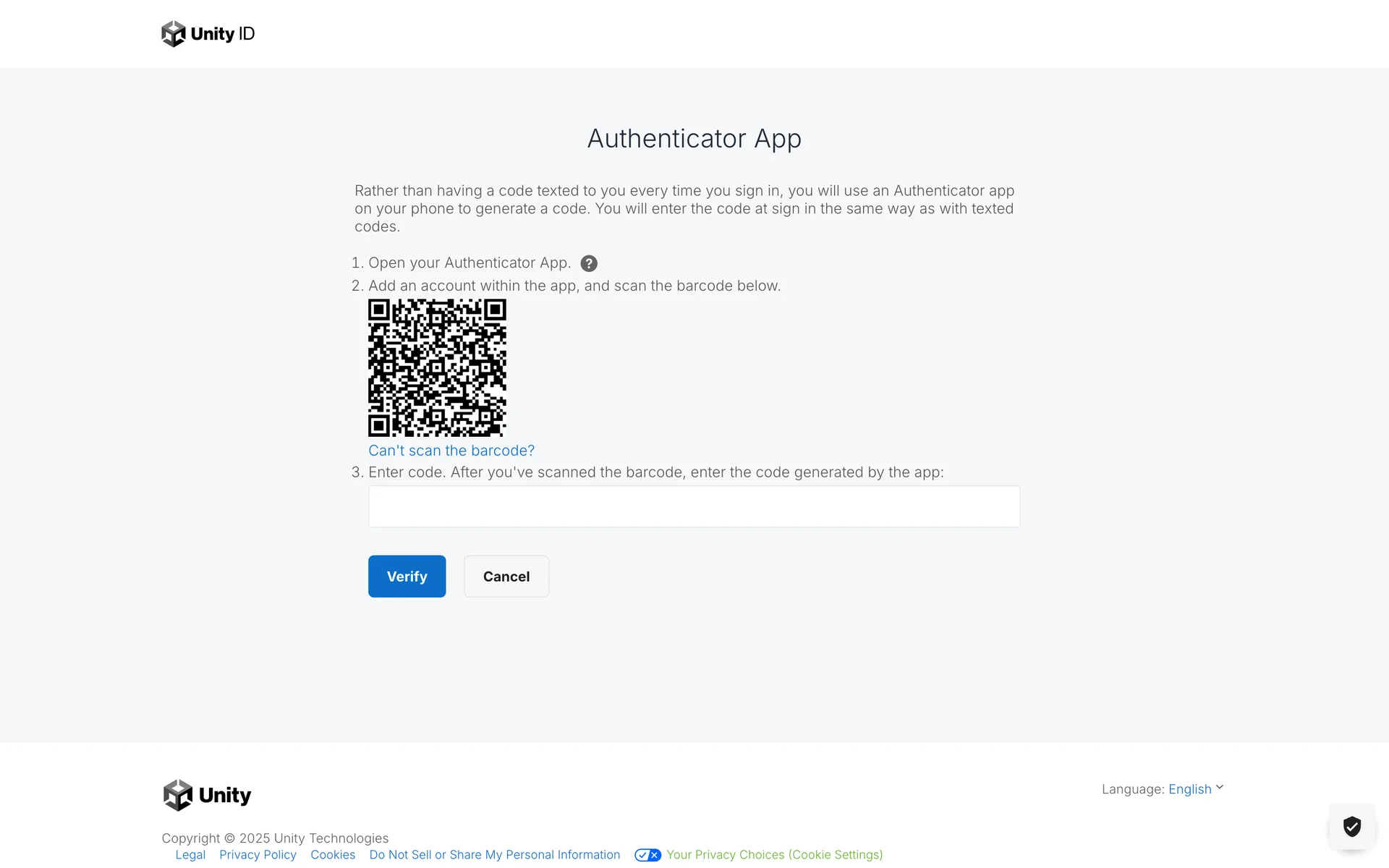
Task: Click the privacy choices toggle icon
Action: 647,855
